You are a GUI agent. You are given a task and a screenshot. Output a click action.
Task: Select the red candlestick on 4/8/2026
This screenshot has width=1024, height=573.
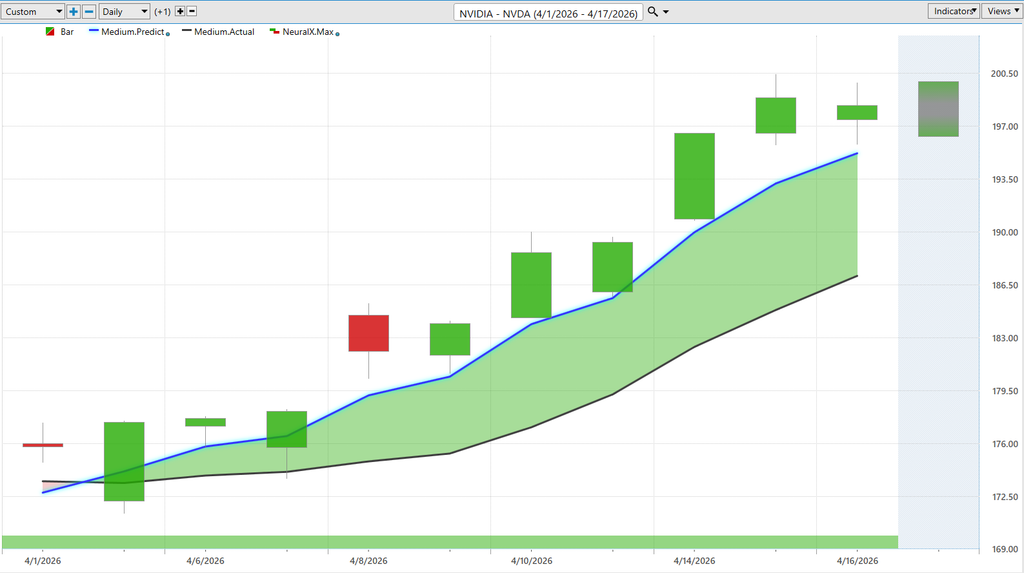coord(368,333)
